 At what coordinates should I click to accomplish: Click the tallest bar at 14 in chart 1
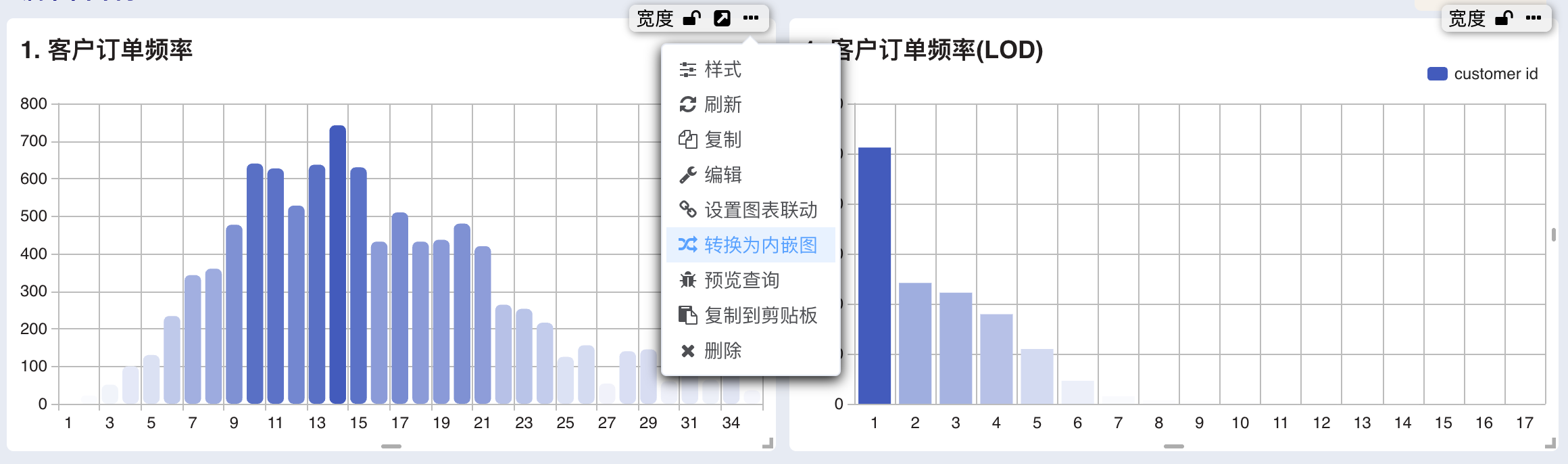[x=338, y=264]
